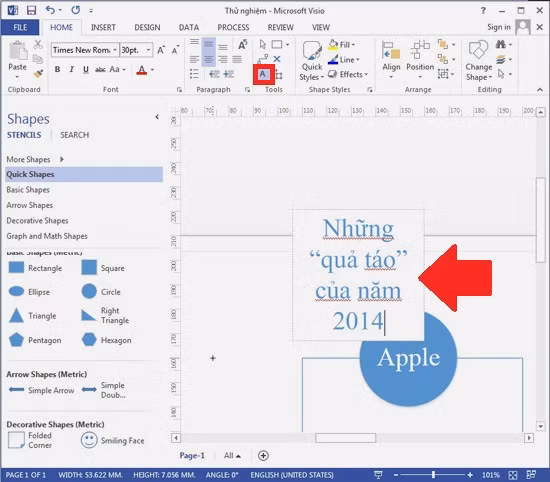Image resolution: width=550 pixels, height=482 pixels.
Task: Decrease font size with the small A icon
Action: [175, 50]
